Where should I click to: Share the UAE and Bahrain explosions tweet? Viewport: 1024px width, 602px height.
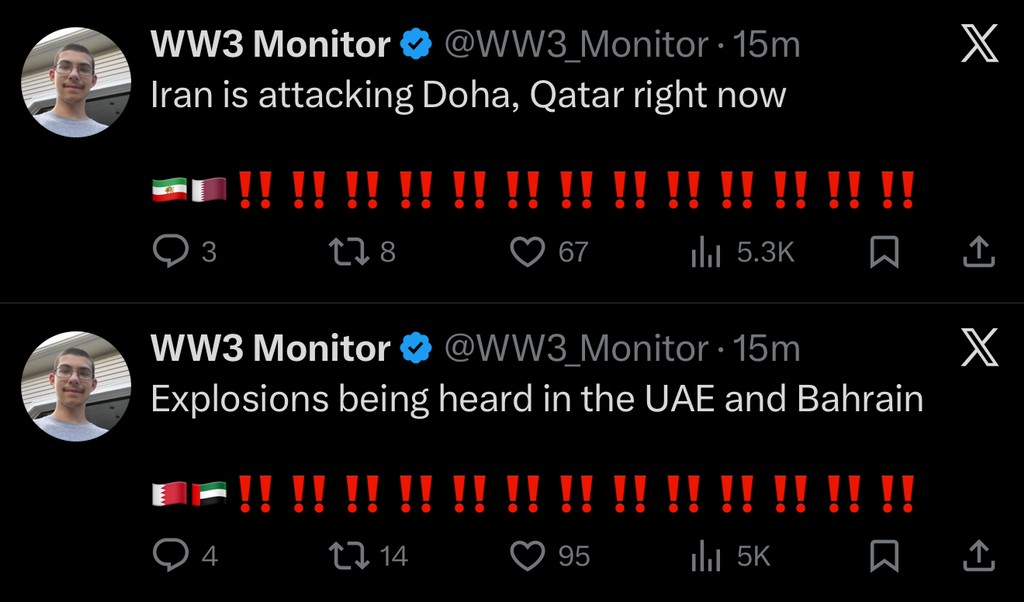click(x=978, y=555)
